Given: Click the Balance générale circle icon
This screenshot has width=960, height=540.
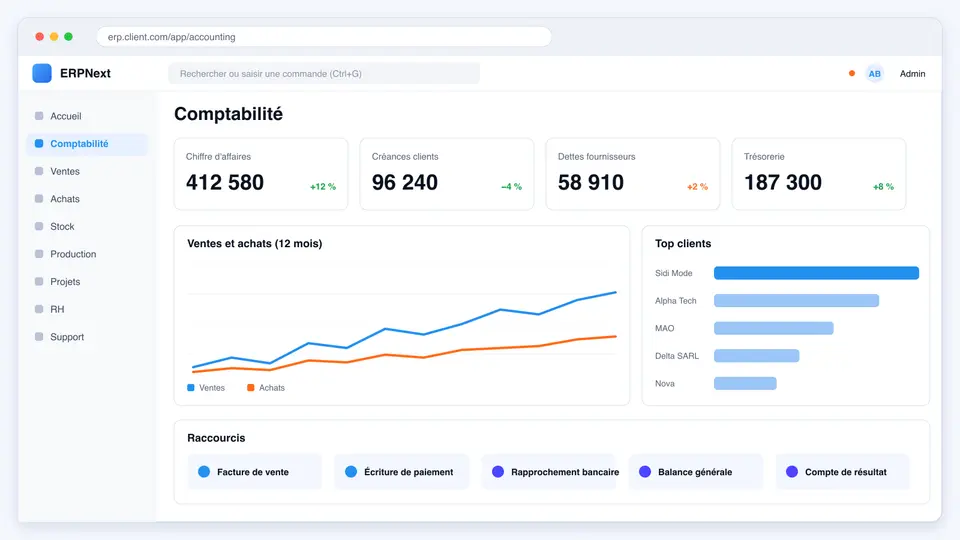Looking at the screenshot, I should (645, 471).
